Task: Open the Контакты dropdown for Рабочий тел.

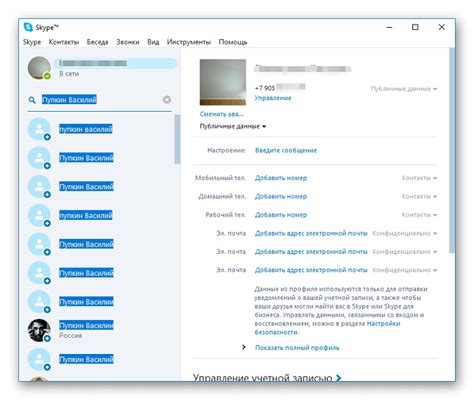Action: pos(419,215)
